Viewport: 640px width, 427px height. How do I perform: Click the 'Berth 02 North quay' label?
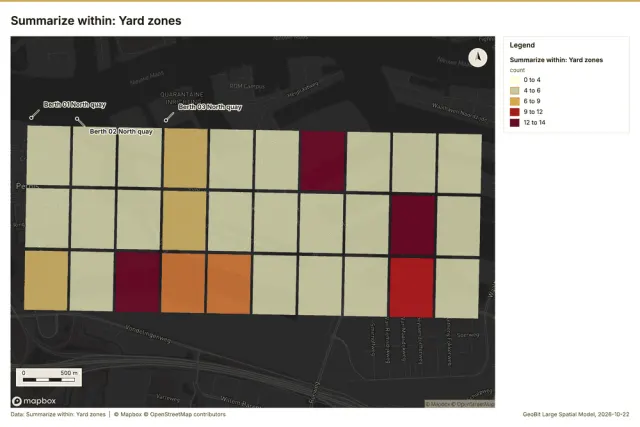pyautogui.click(x=121, y=131)
